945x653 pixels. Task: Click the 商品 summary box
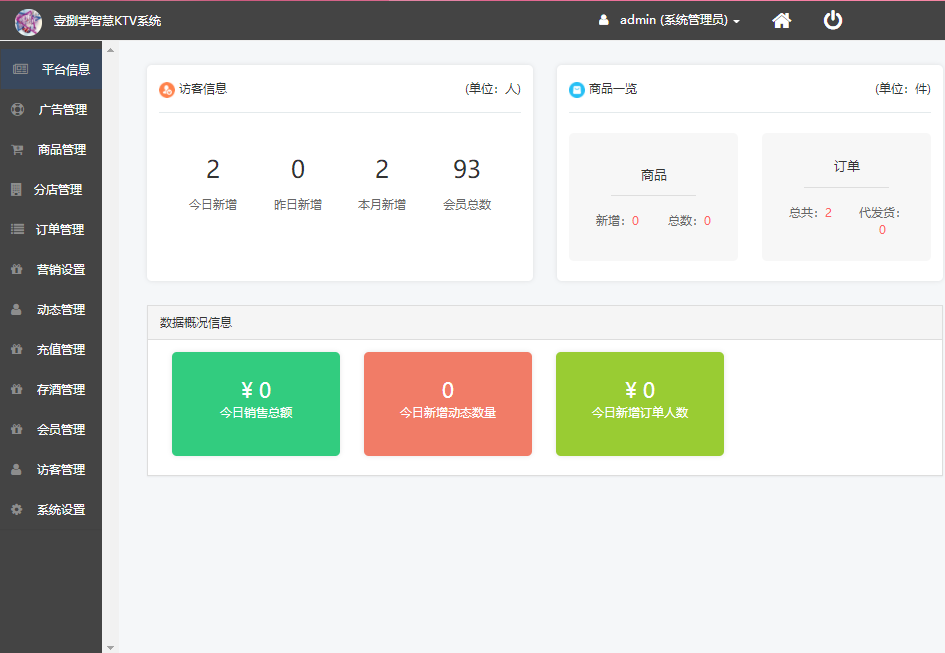pyautogui.click(x=653, y=197)
